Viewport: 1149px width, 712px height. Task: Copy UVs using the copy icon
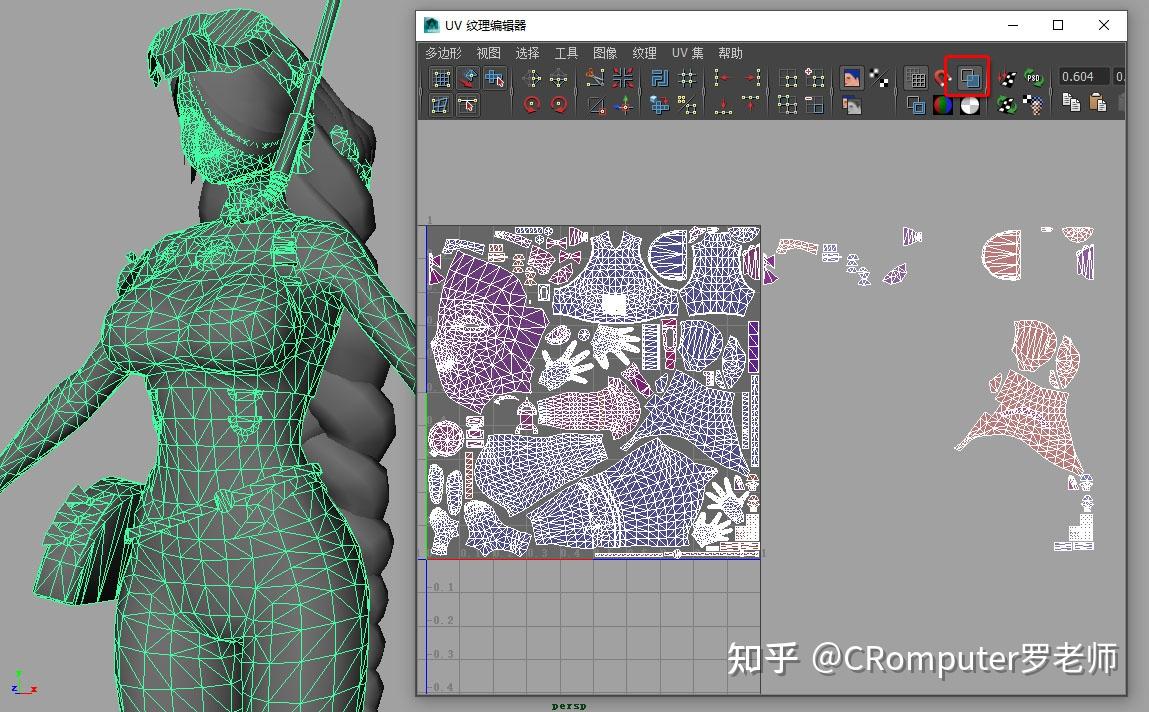point(1069,104)
